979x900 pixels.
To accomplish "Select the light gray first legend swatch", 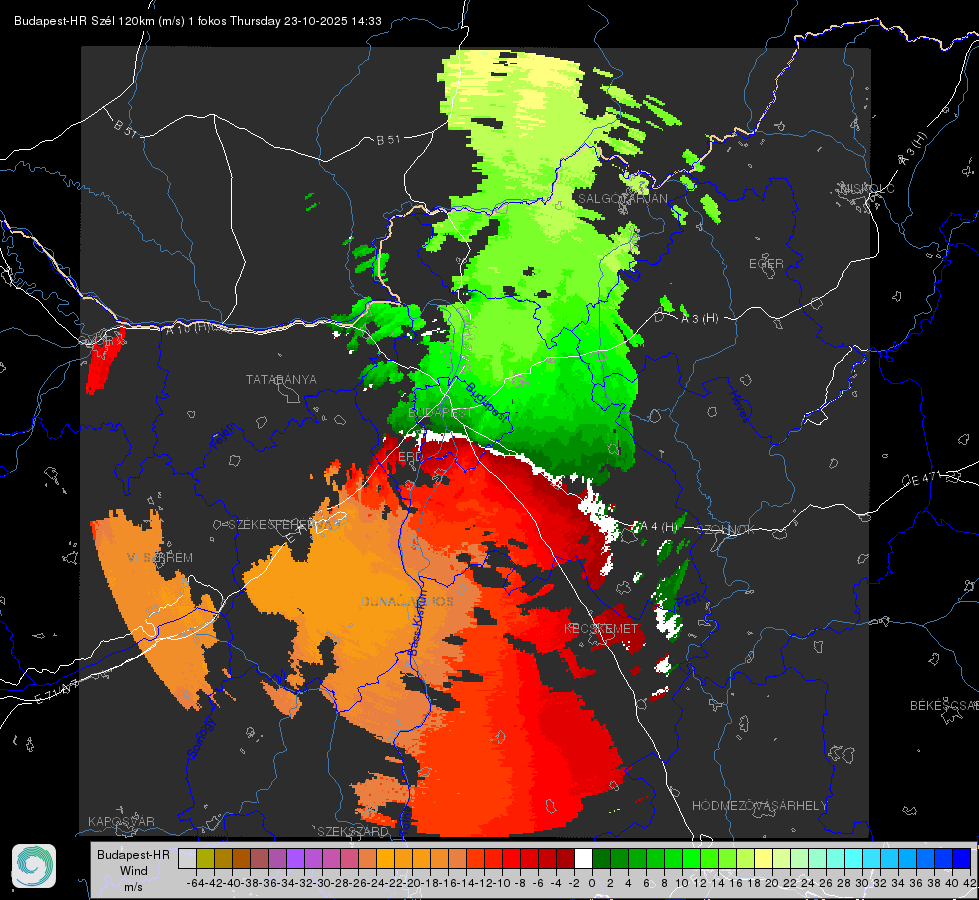I will pos(187,858).
